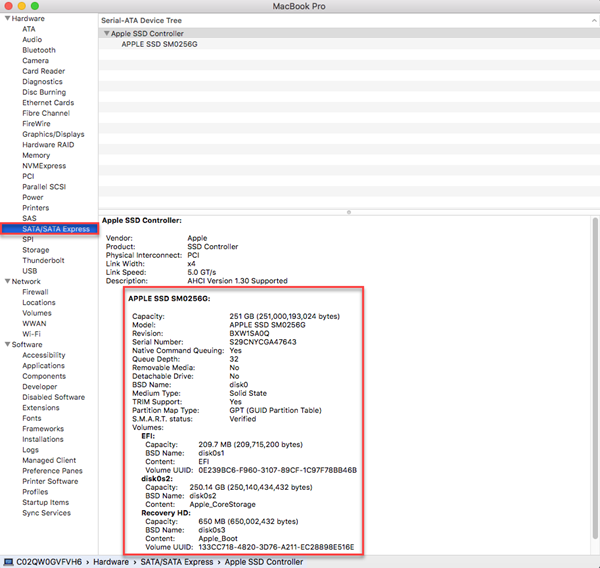Click the collapse chevron of Serial-ATA Device Tree header
This screenshot has width=600, height=568.
(594, 21)
